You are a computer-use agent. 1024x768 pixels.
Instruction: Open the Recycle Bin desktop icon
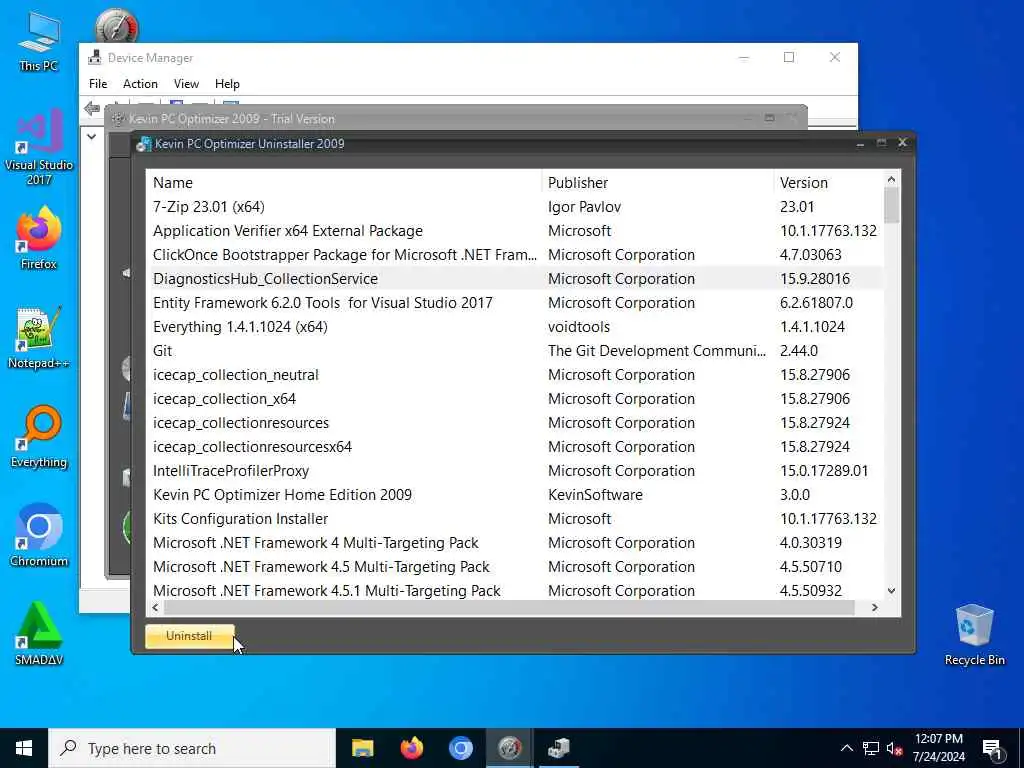click(974, 635)
